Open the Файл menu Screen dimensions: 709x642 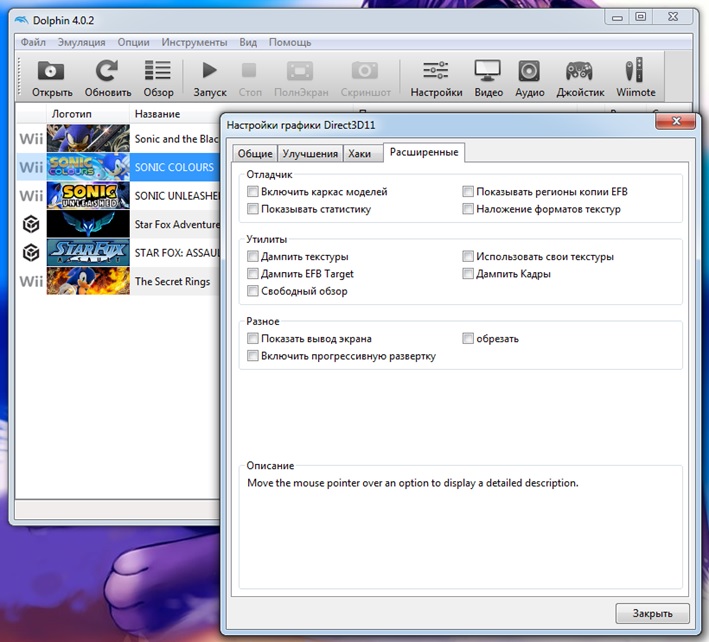point(33,42)
